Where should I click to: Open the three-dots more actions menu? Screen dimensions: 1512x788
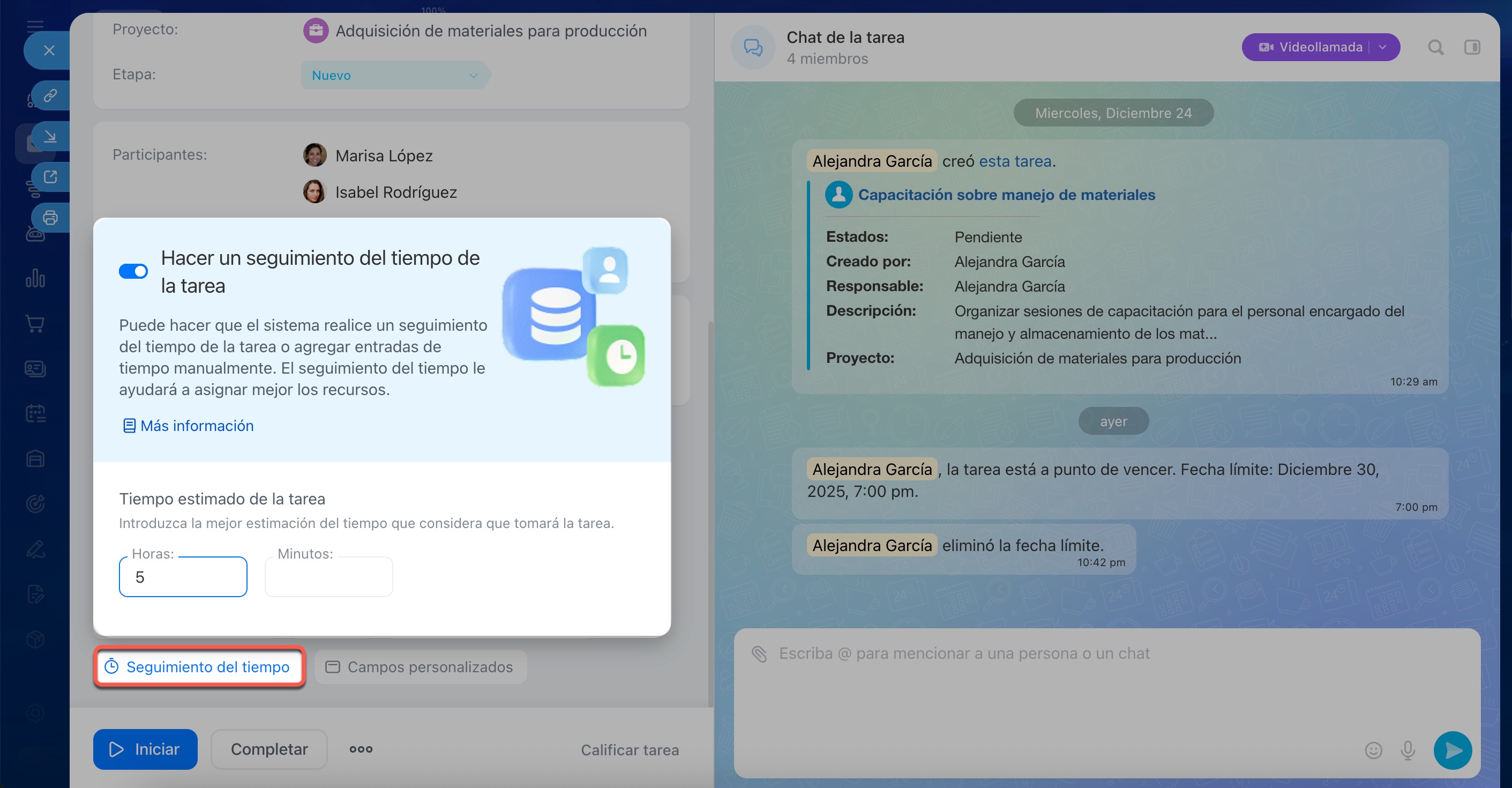361,749
